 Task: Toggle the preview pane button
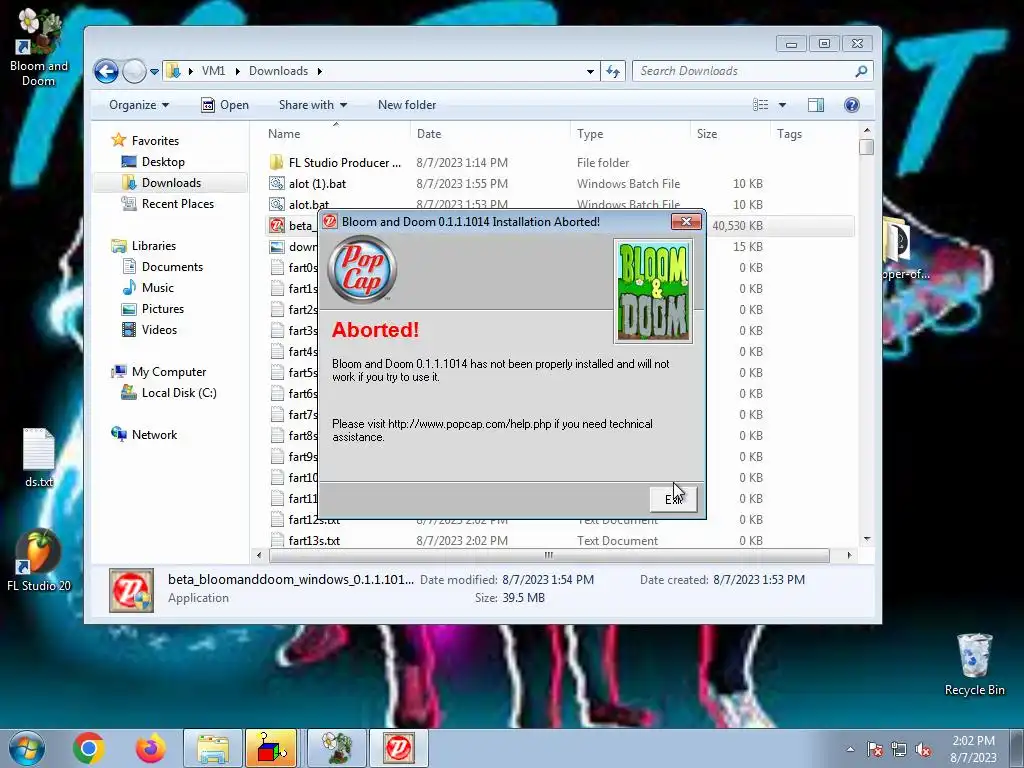(x=816, y=105)
